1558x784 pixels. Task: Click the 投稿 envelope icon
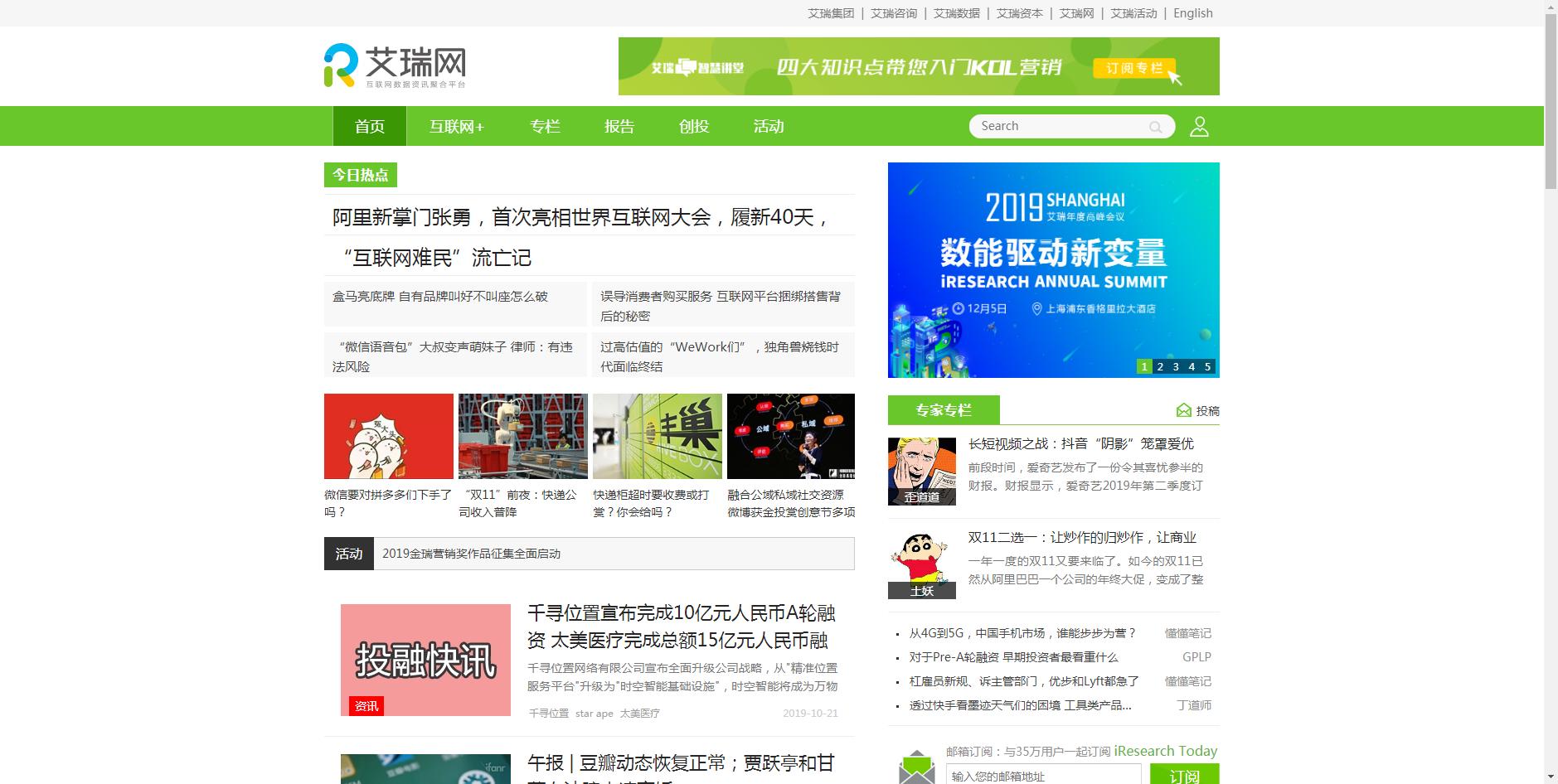1183,409
